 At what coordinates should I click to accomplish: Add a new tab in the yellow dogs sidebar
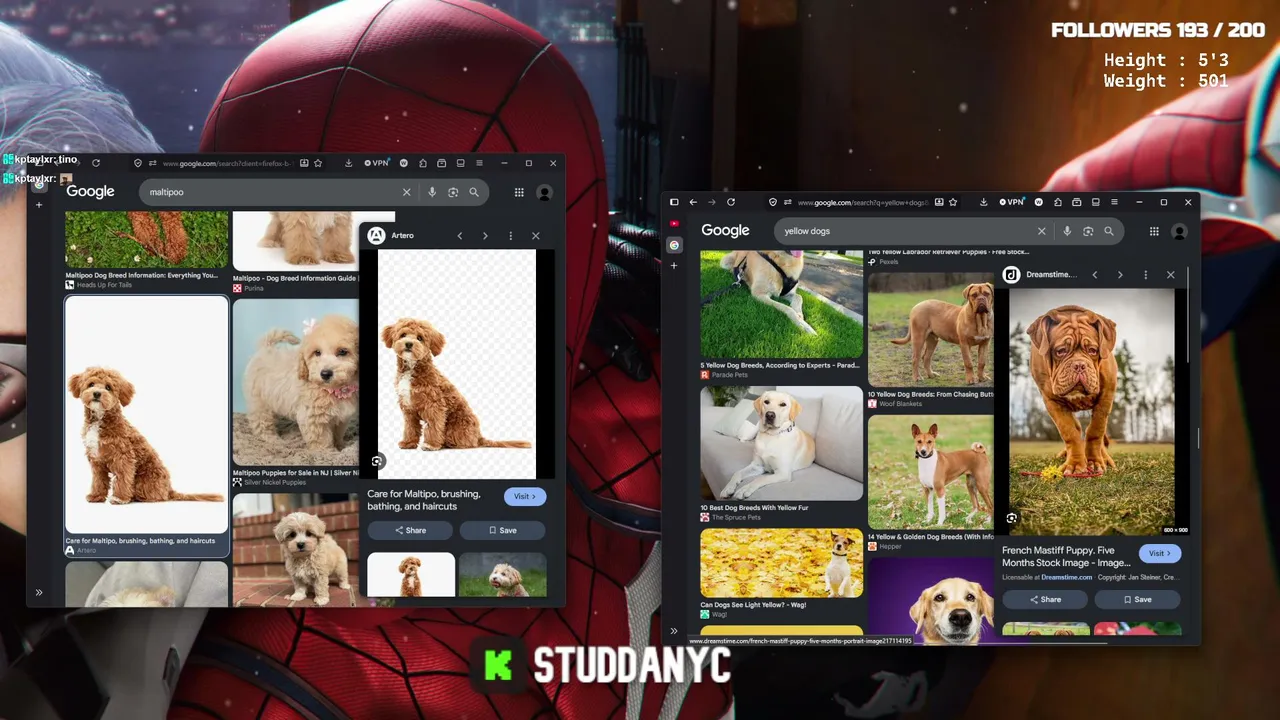click(674, 265)
